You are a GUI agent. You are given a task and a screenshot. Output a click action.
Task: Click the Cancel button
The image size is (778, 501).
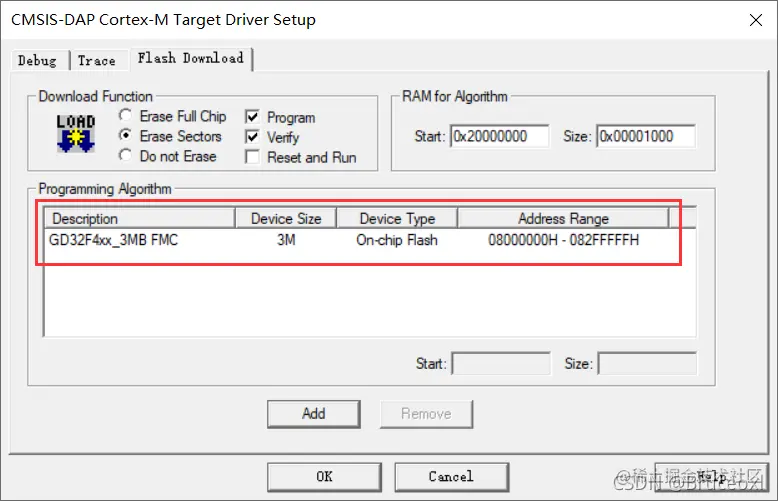pyautogui.click(x=452, y=477)
